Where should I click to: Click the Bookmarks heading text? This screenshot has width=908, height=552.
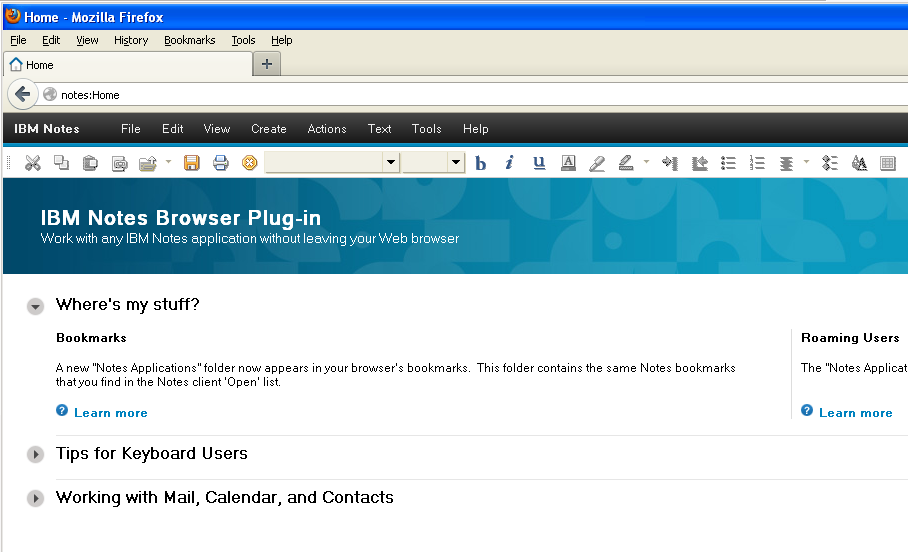pos(91,338)
